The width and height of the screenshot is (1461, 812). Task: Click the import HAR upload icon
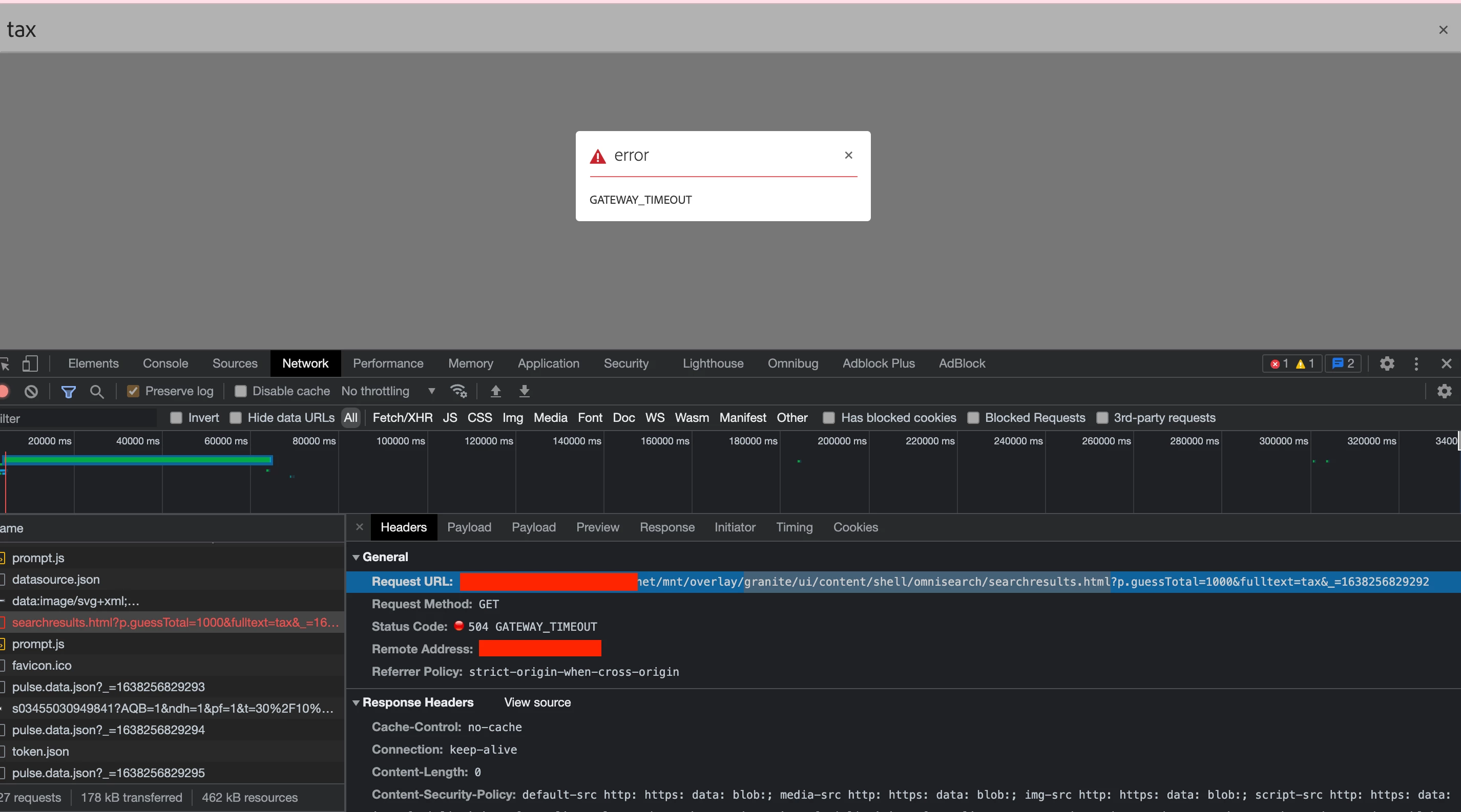coord(495,391)
